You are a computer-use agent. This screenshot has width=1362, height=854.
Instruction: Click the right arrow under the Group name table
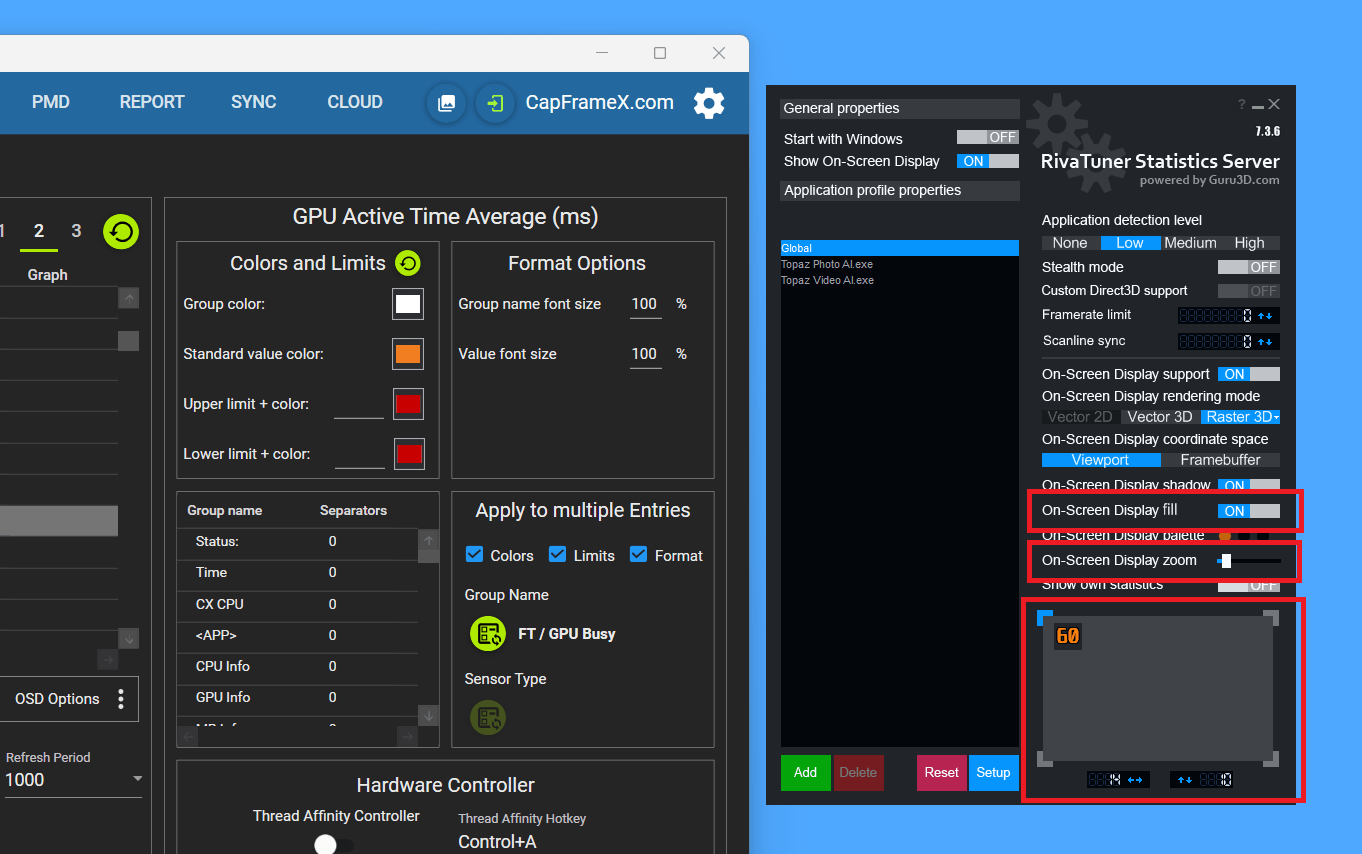pyautogui.click(x=407, y=736)
